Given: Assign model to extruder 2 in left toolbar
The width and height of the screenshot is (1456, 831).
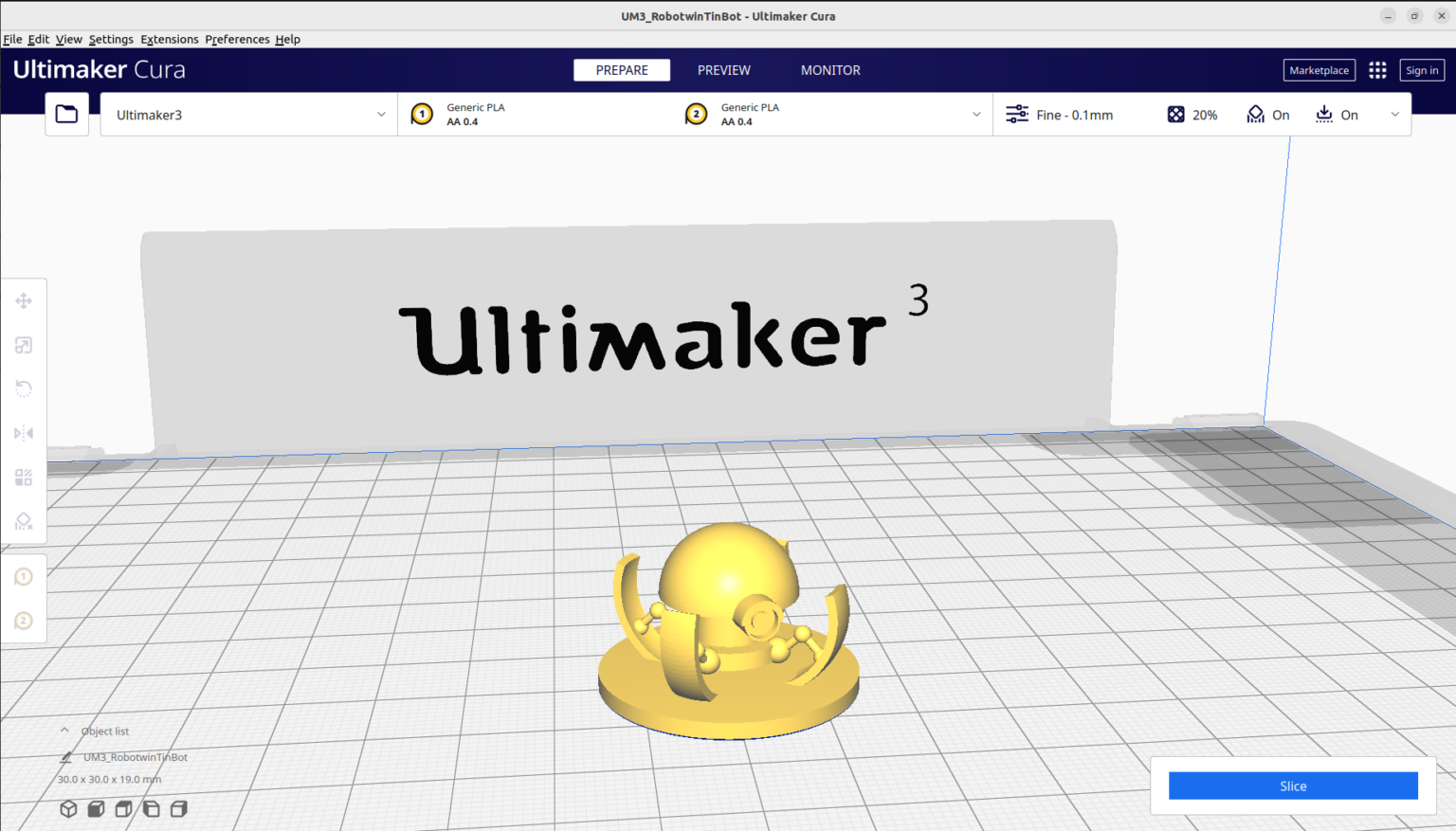Looking at the screenshot, I should click(24, 621).
